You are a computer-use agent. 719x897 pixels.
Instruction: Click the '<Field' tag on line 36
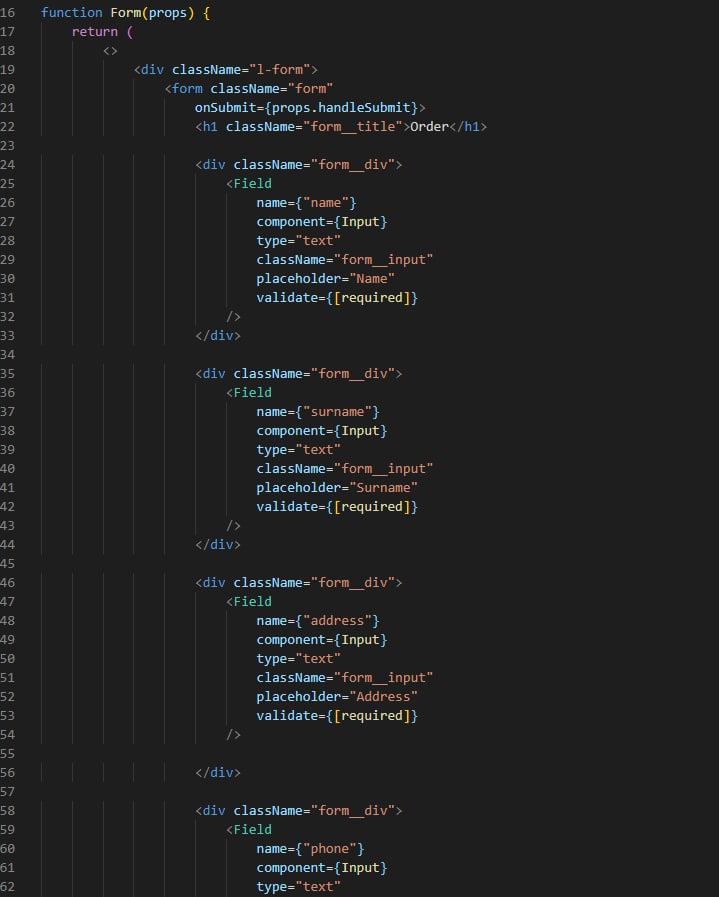click(x=249, y=392)
